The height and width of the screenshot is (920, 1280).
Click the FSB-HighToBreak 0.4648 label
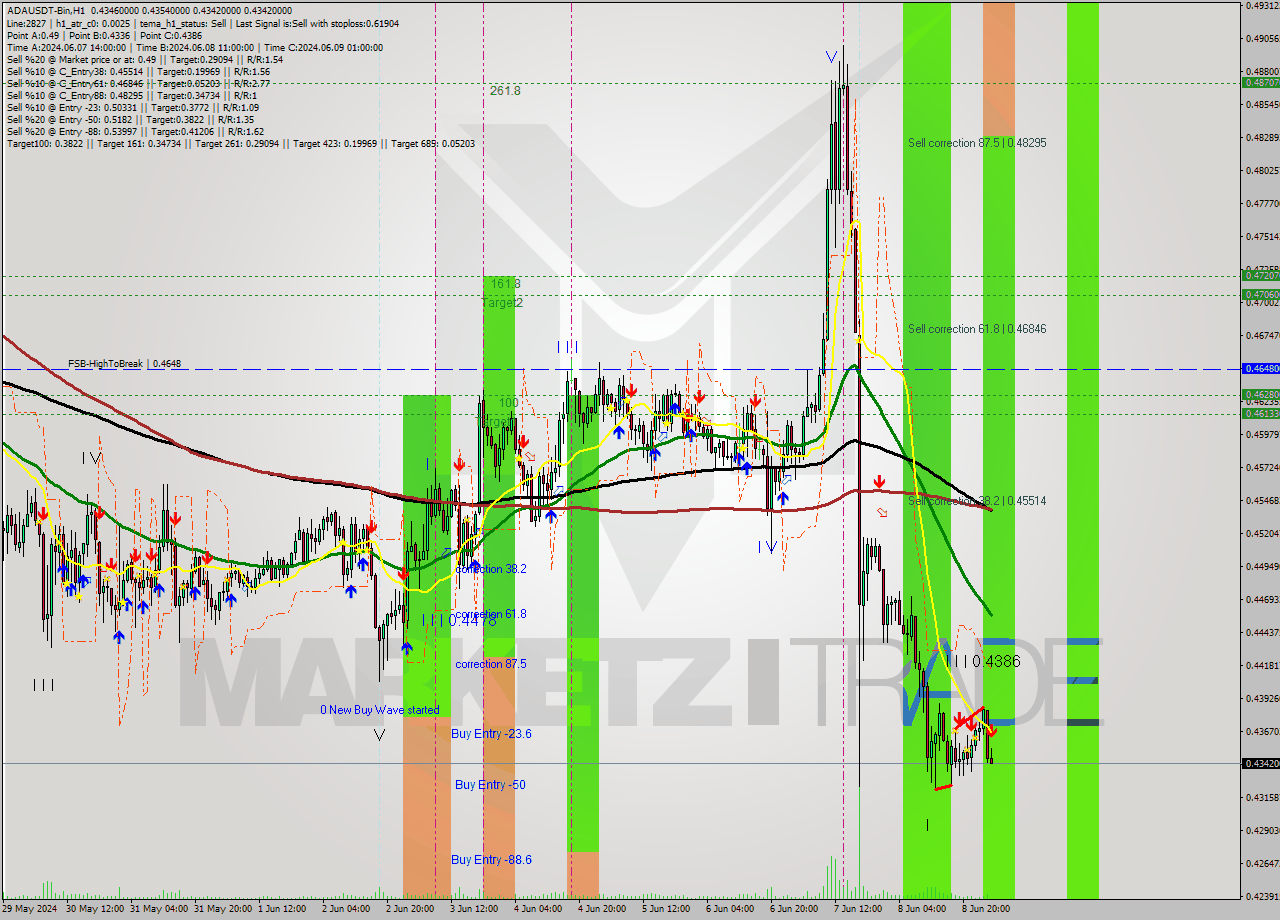pos(125,364)
